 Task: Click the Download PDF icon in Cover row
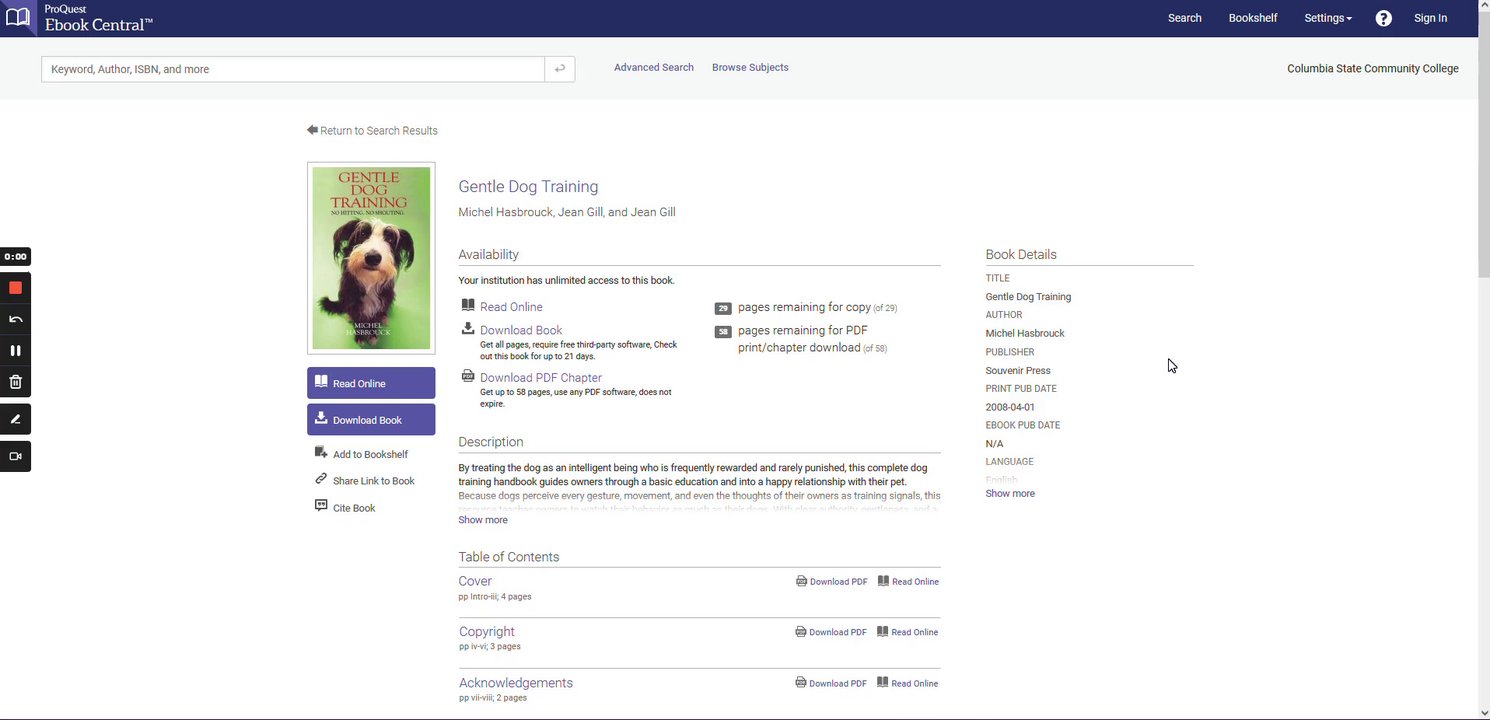click(801, 581)
